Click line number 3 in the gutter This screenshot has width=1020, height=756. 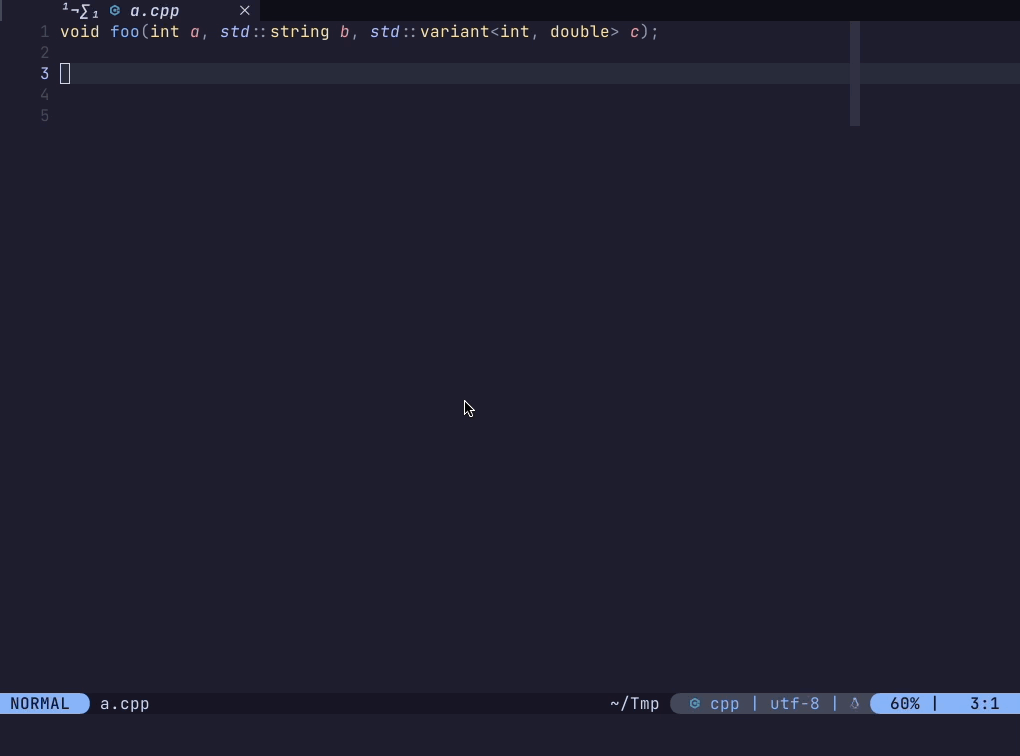coord(44,74)
